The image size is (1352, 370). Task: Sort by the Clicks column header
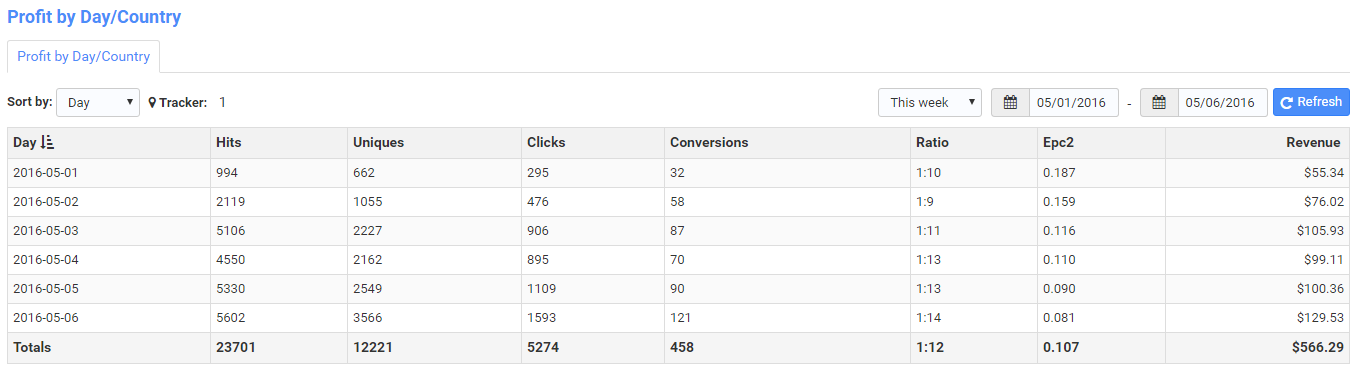(x=546, y=143)
